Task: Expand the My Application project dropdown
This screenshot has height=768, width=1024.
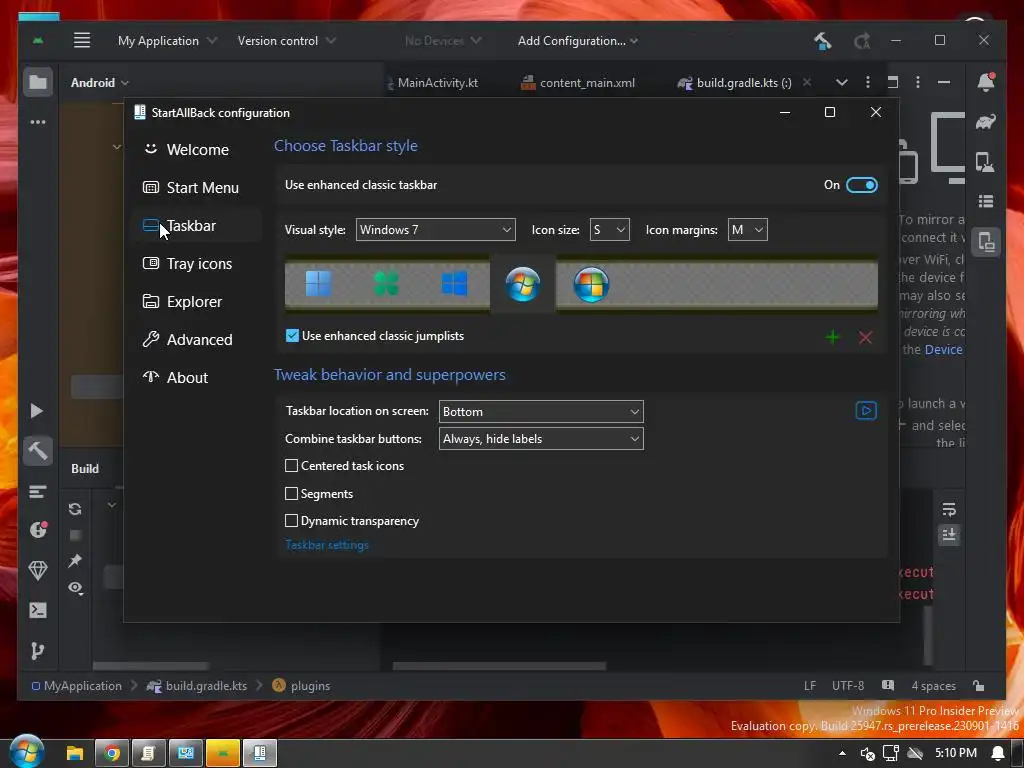Action: point(167,40)
